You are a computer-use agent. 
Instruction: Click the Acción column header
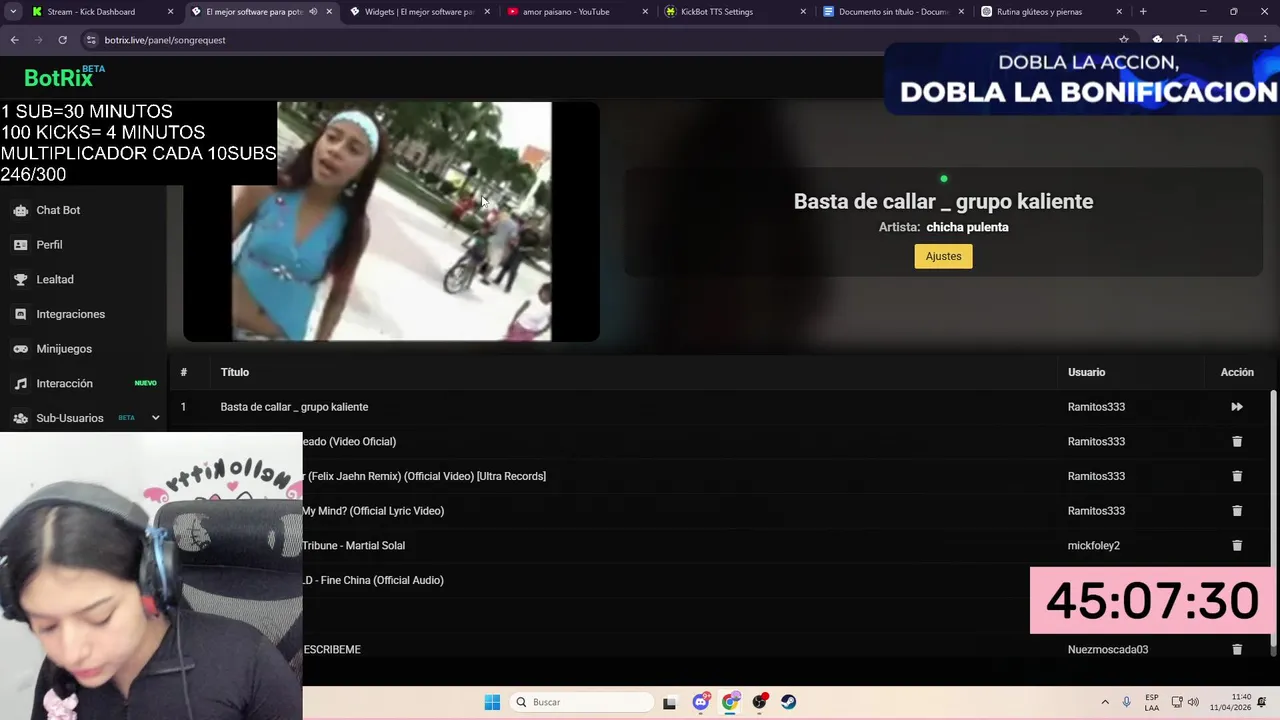point(1237,372)
